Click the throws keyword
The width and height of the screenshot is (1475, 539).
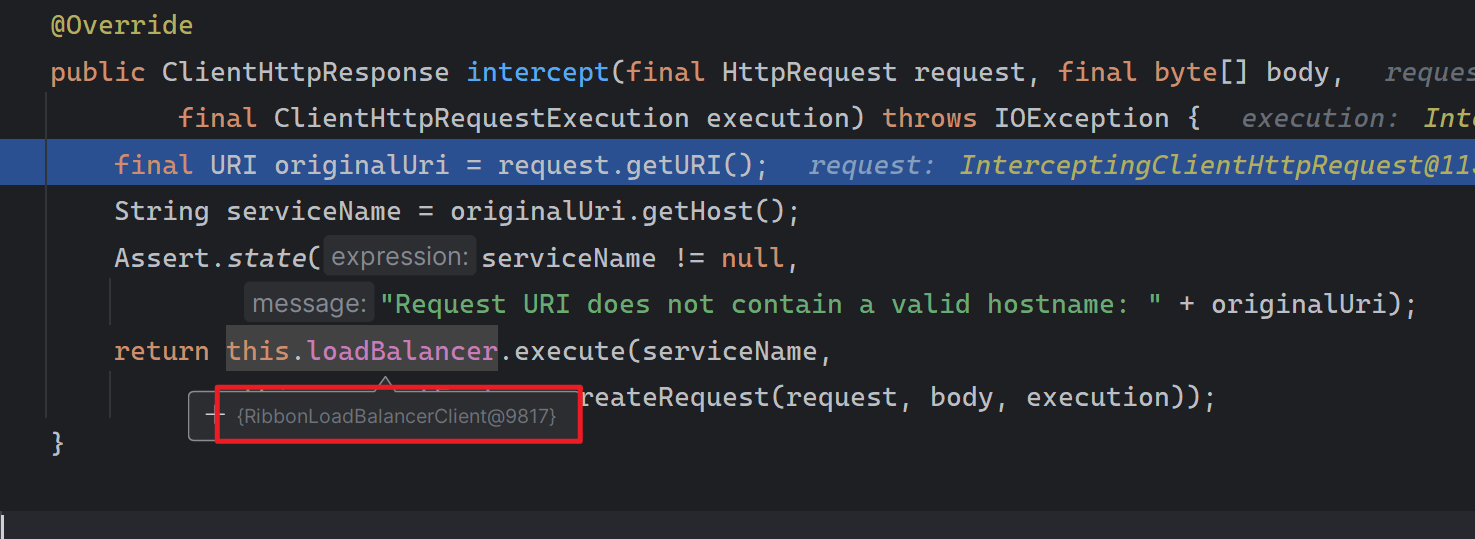tap(929, 118)
